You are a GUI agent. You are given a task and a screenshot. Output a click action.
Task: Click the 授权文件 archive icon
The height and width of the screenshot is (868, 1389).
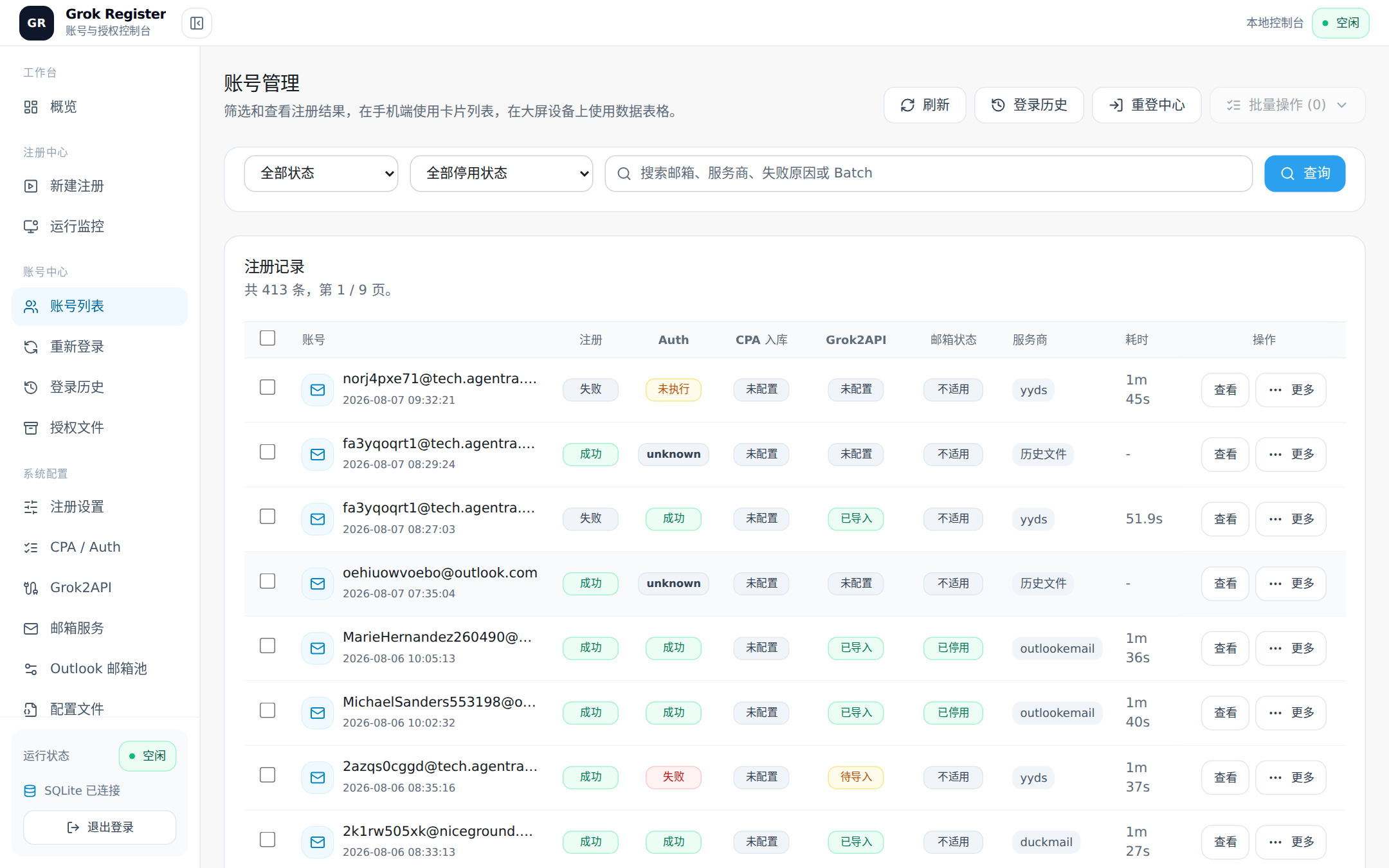click(x=31, y=428)
